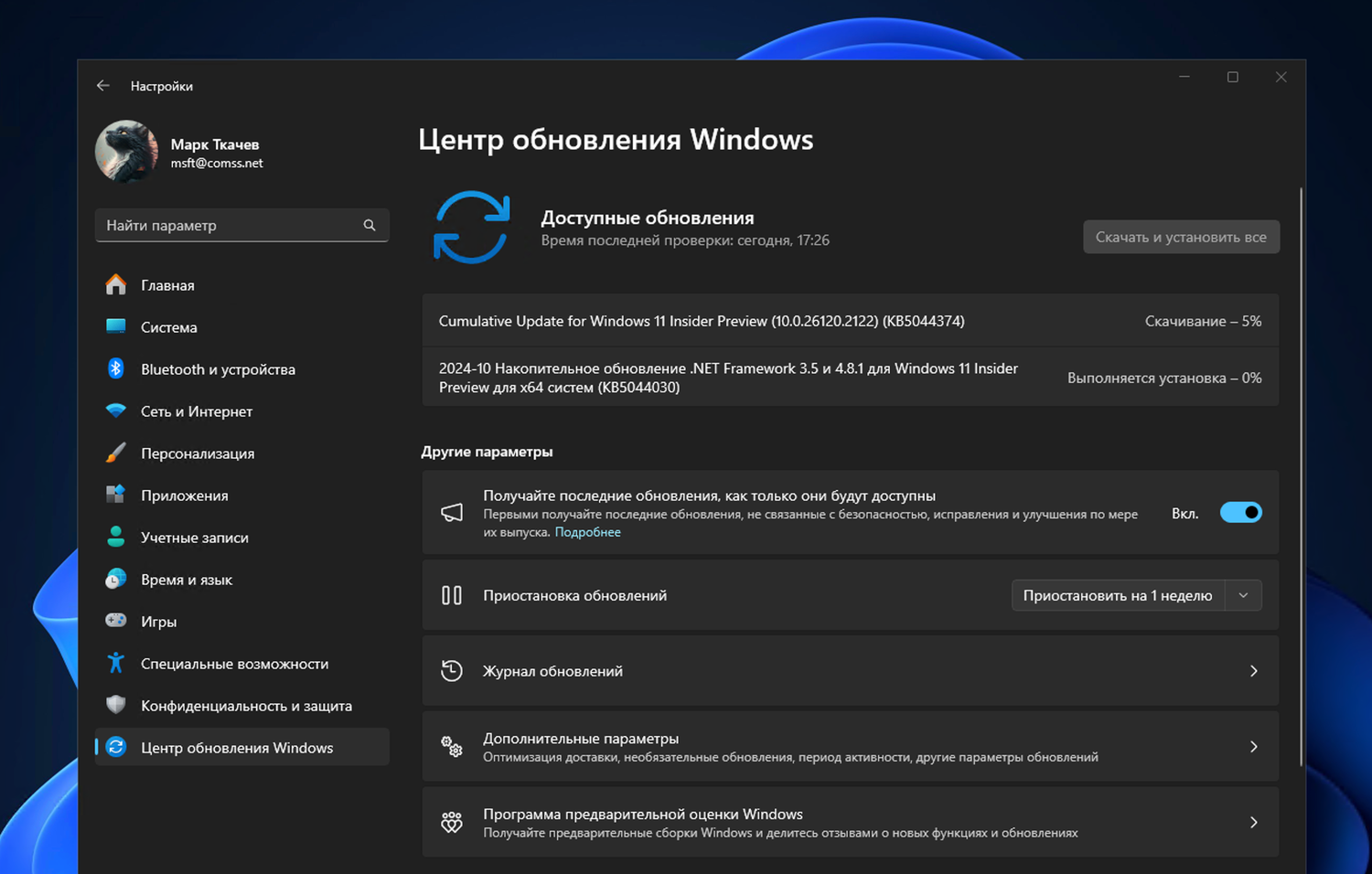Focus the 'Найти параметр' search field
Image resolution: width=1372 pixels, height=874 pixels.
pos(241,225)
